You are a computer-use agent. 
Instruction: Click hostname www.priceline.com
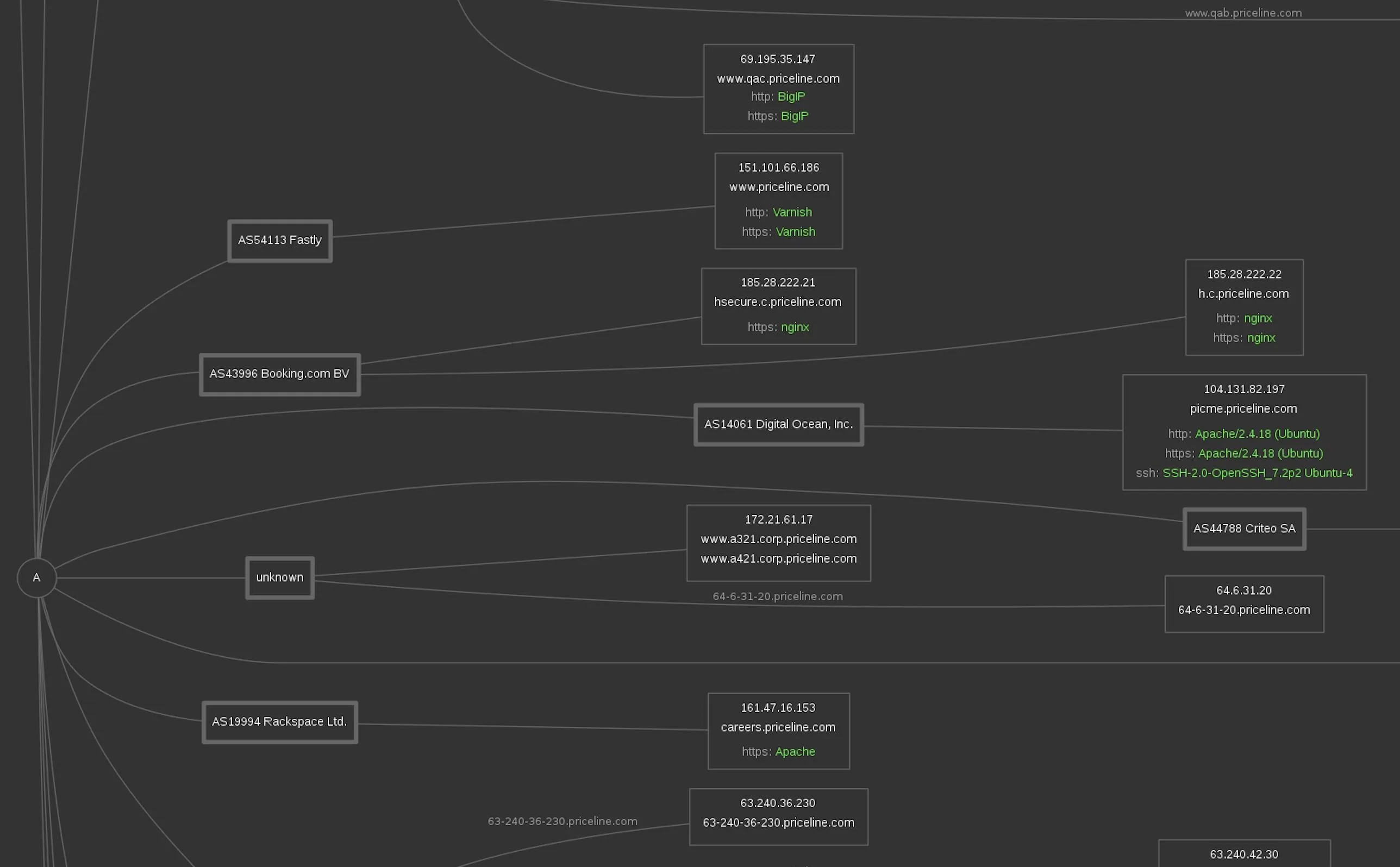[x=779, y=187]
